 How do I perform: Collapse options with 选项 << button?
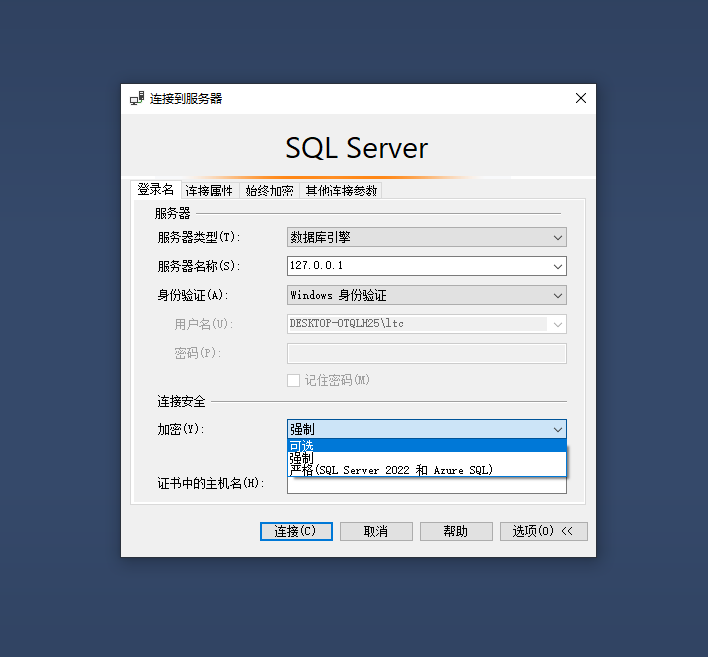[x=543, y=531]
